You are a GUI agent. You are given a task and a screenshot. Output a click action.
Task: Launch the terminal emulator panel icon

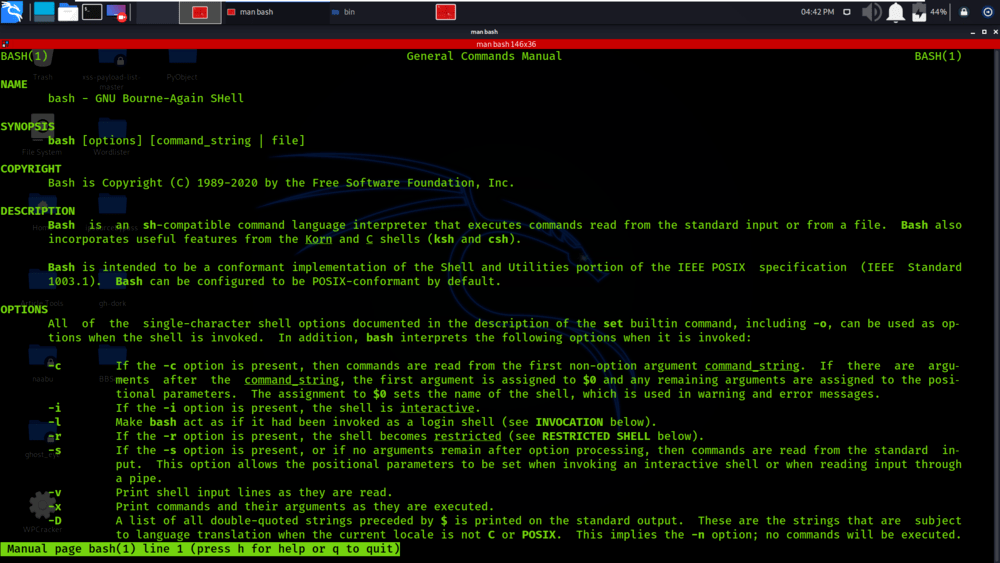click(92, 11)
